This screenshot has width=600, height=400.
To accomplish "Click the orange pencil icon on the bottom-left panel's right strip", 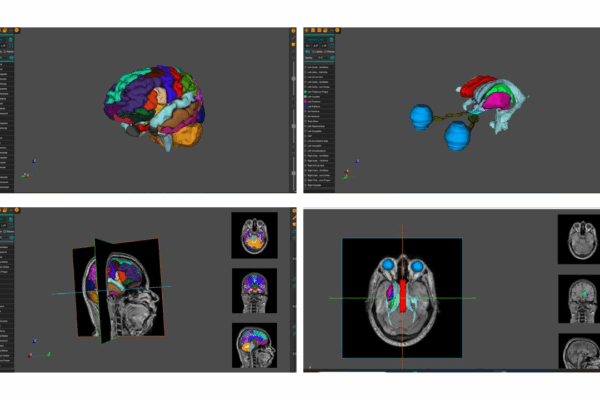I will click(294, 217).
